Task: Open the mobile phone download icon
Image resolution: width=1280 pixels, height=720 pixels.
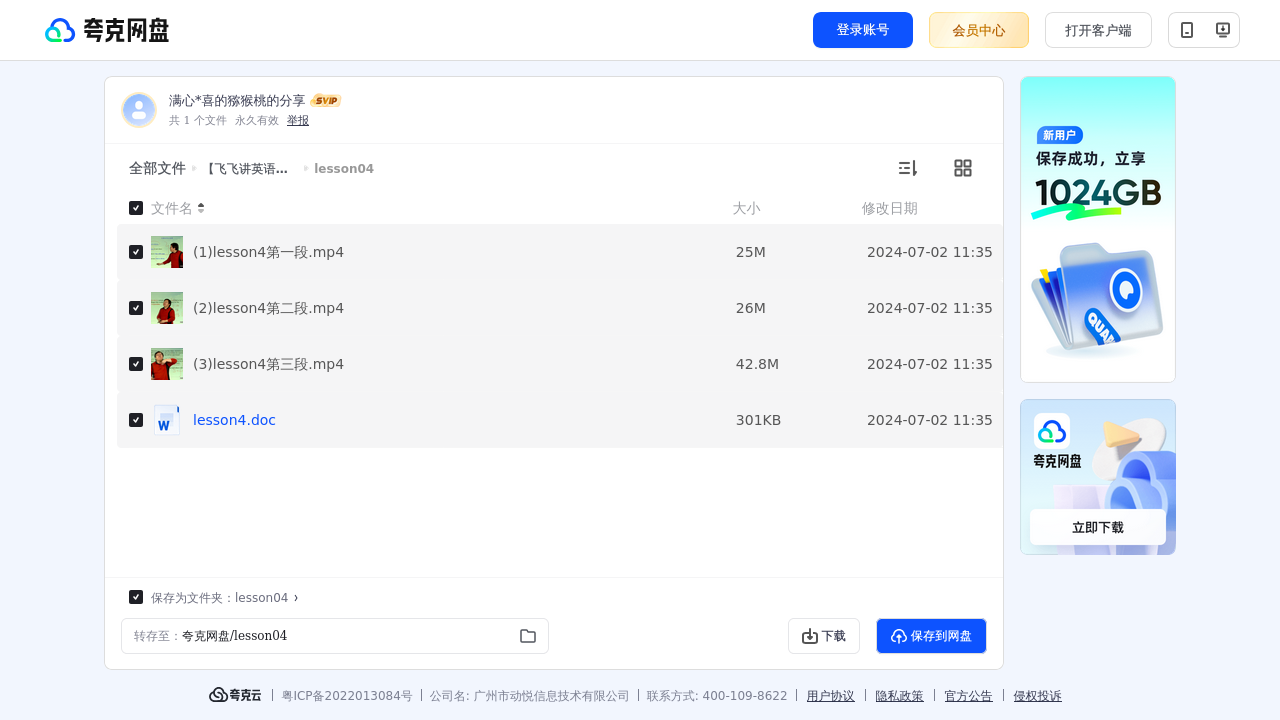Action: pos(1187,30)
